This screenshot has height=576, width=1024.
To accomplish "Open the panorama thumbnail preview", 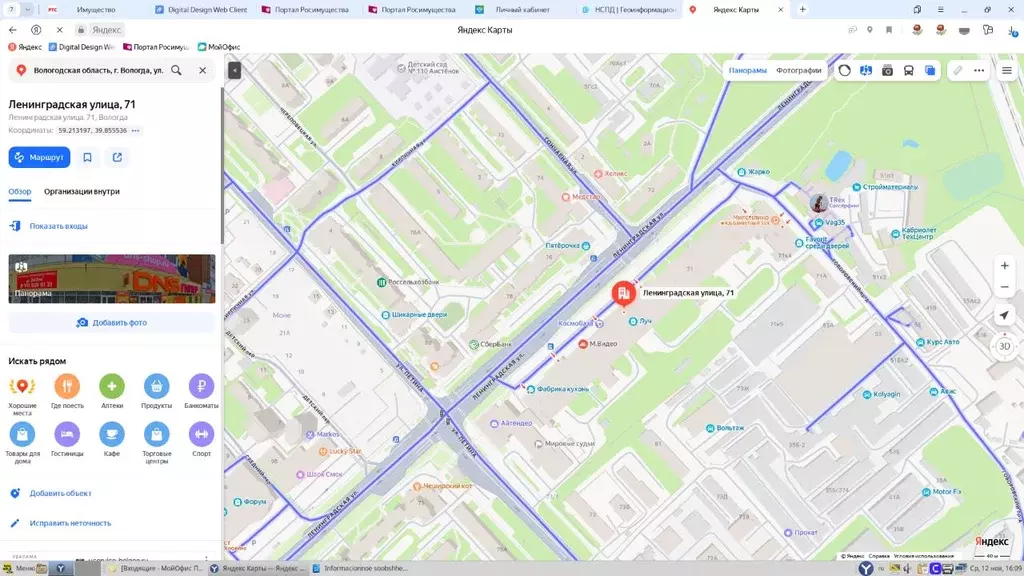I will [x=112, y=278].
